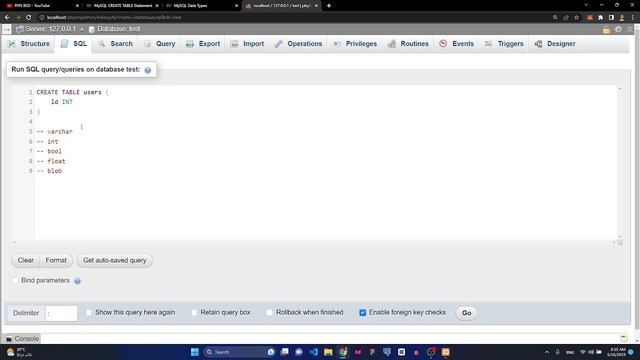Click the icon right of Console bar
Screen dimensions: 640x360
[x=624, y=338]
